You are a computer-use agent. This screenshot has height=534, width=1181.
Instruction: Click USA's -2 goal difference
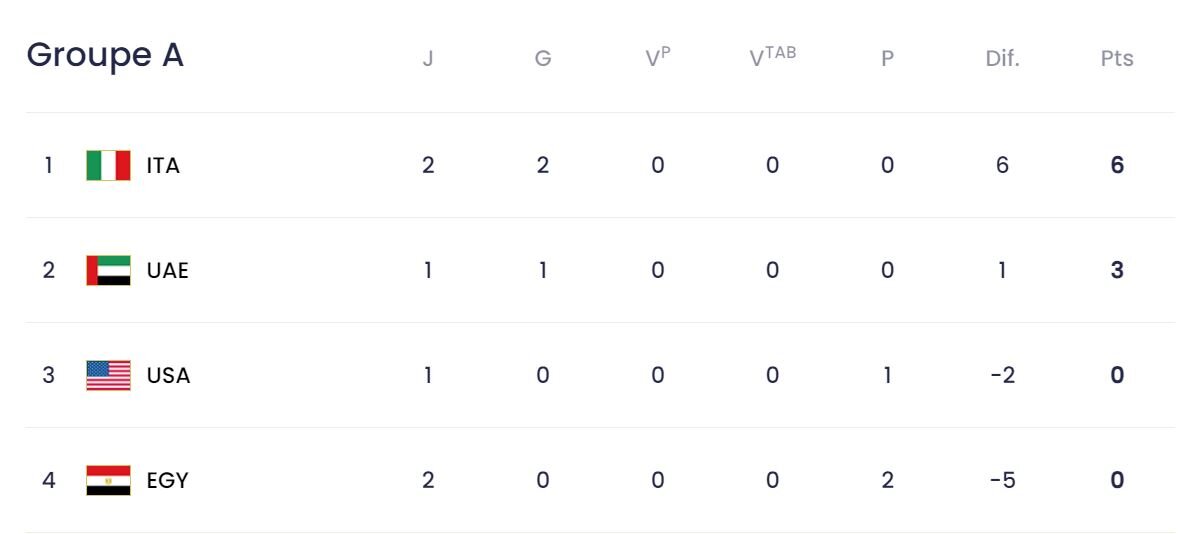point(1002,375)
